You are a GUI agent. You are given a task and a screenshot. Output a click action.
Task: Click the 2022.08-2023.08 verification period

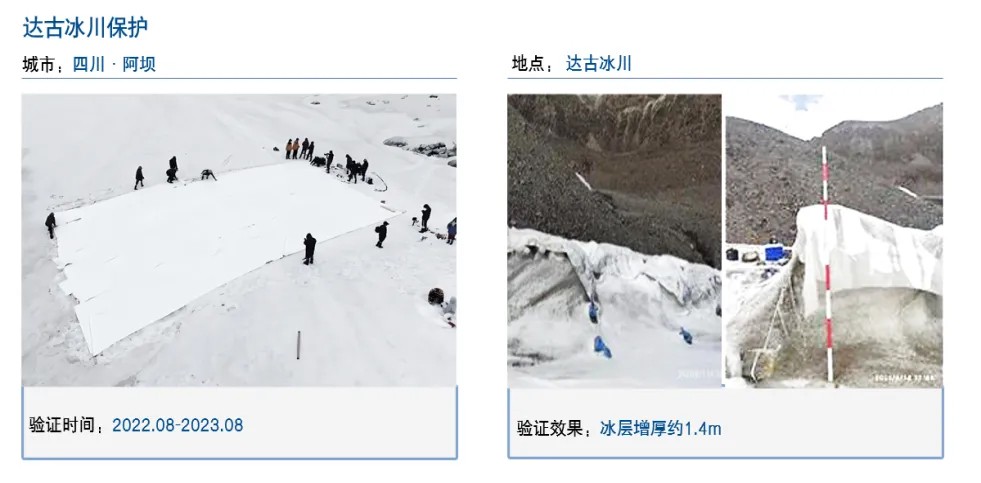[x=178, y=425]
